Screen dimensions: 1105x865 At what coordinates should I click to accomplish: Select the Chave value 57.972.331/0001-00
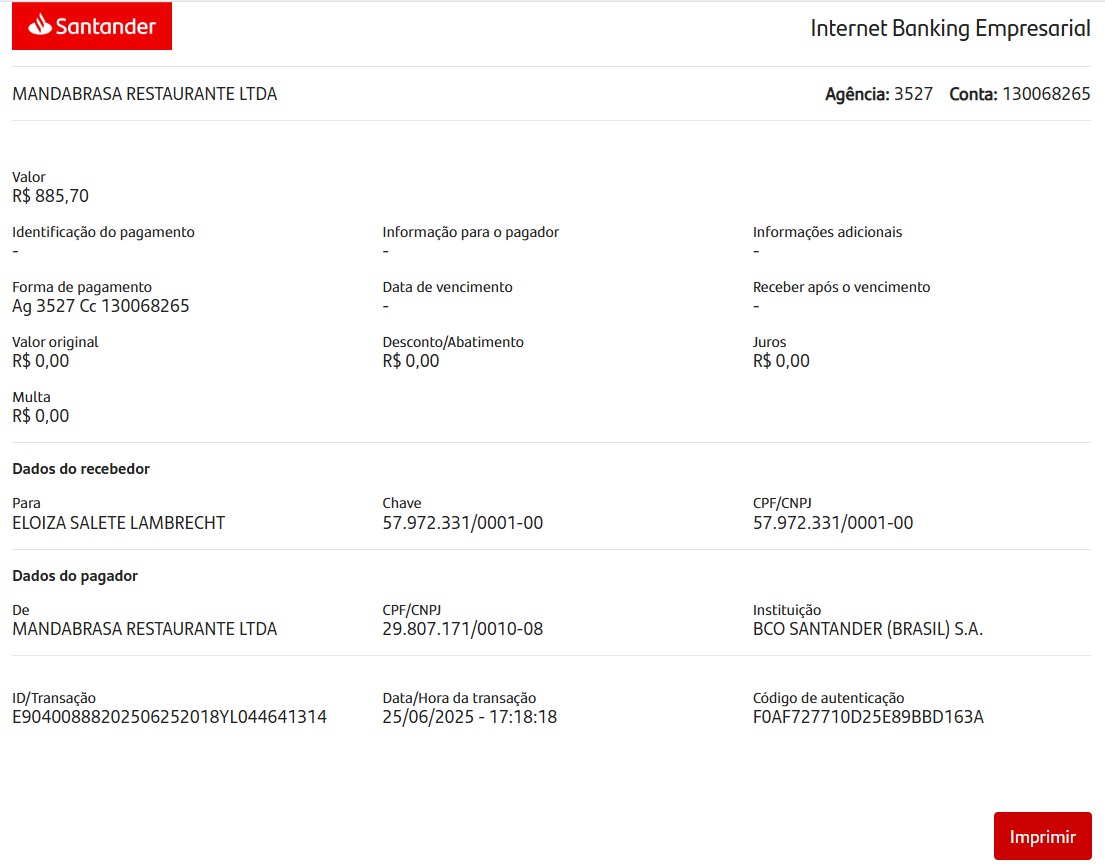pos(463,523)
